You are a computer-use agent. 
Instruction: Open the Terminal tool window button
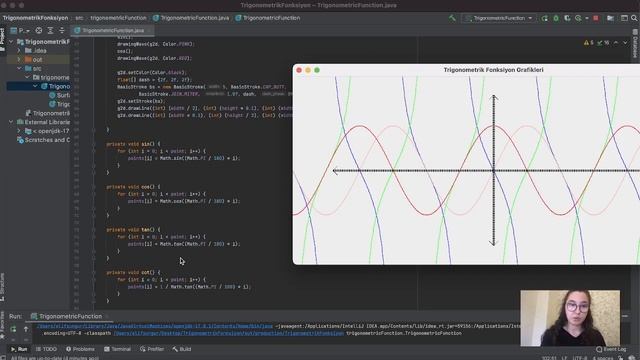(x=118, y=349)
